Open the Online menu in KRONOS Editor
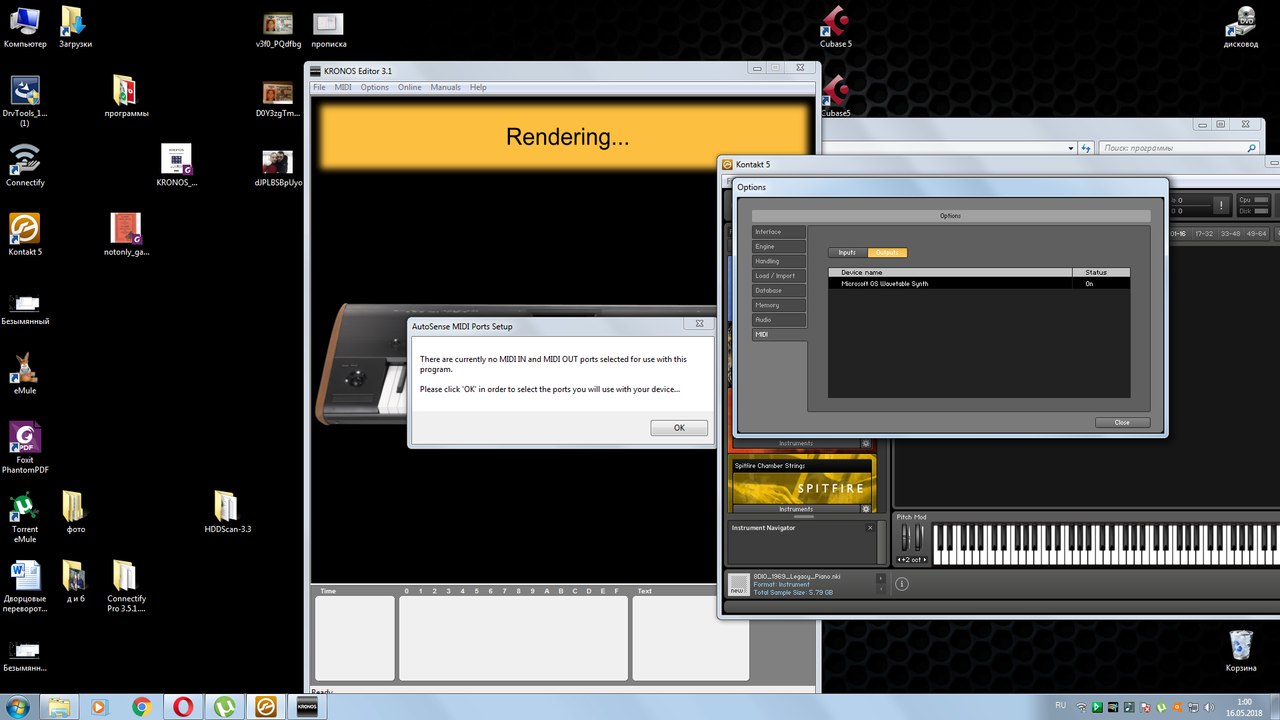 click(x=410, y=88)
